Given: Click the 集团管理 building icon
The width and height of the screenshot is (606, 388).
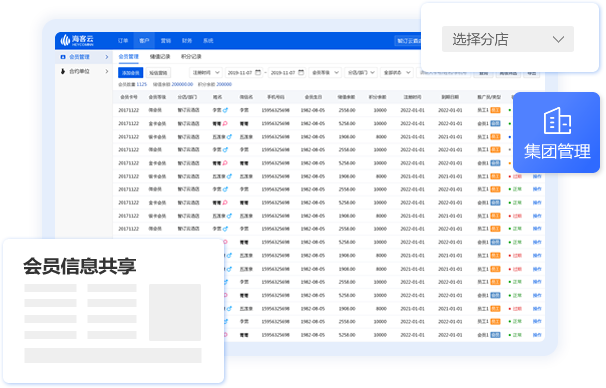Looking at the screenshot, I should pos(557,121).
